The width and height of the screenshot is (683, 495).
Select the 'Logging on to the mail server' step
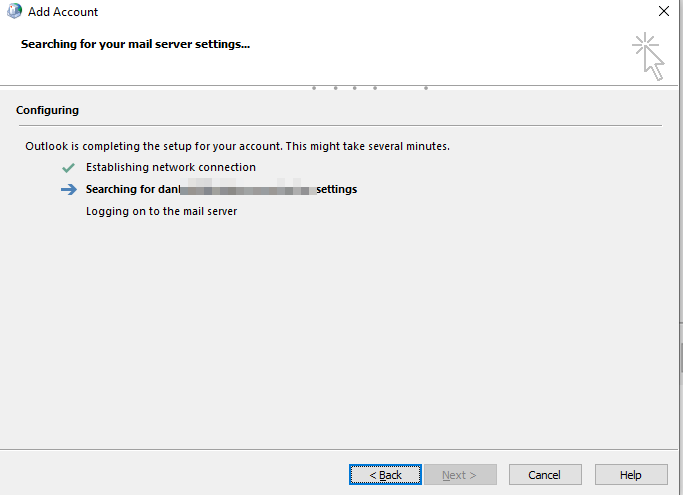point(161,211)
